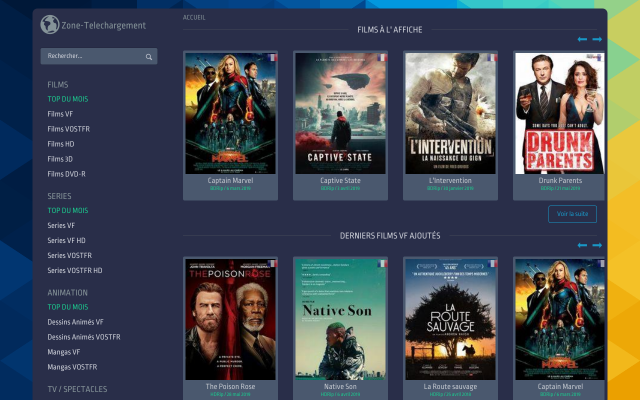
Task: Open Films DVD-R category
Action: pyautogui.click(x=67, y=174)
